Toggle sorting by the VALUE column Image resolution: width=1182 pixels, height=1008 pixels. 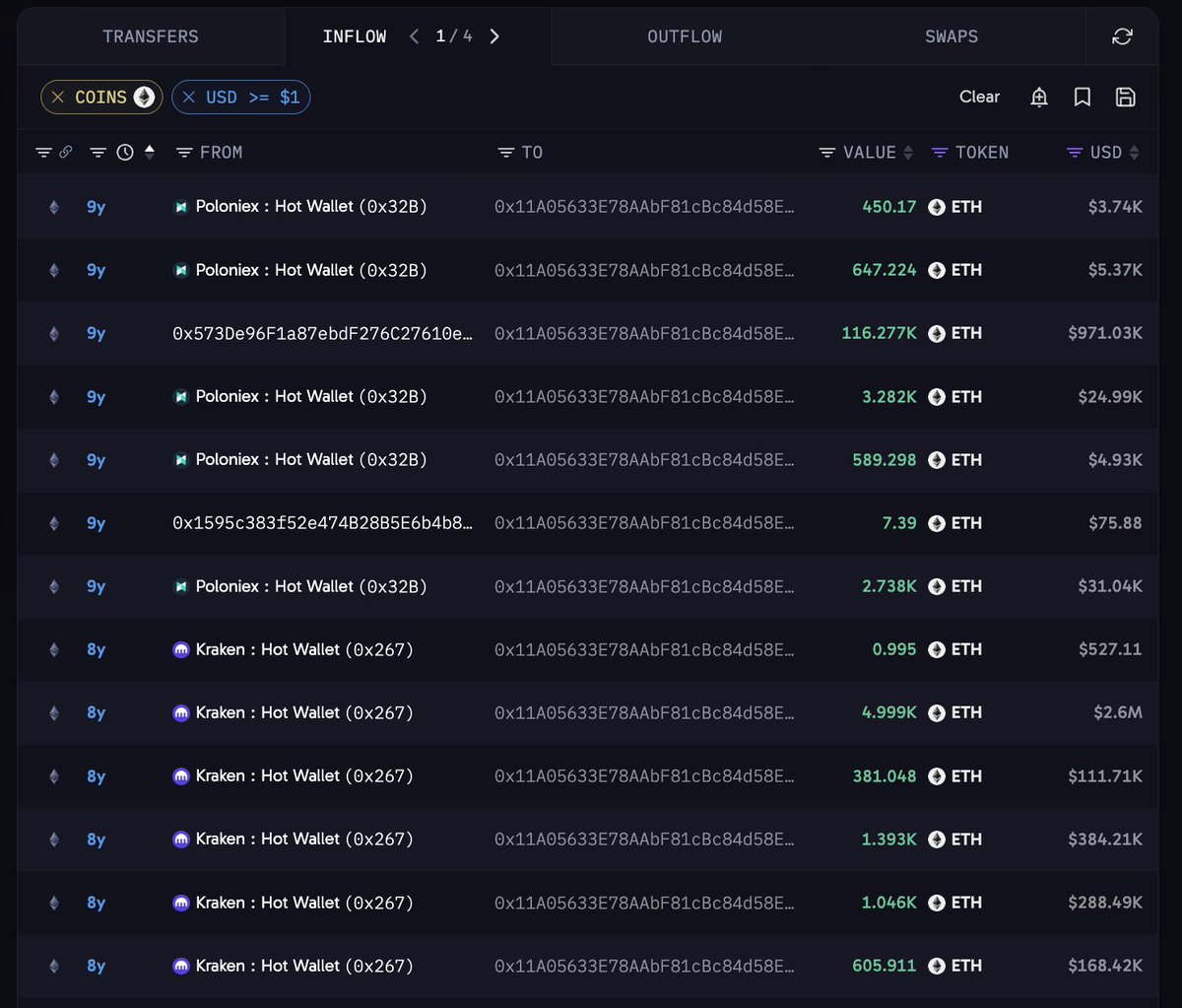pos(908,153)
